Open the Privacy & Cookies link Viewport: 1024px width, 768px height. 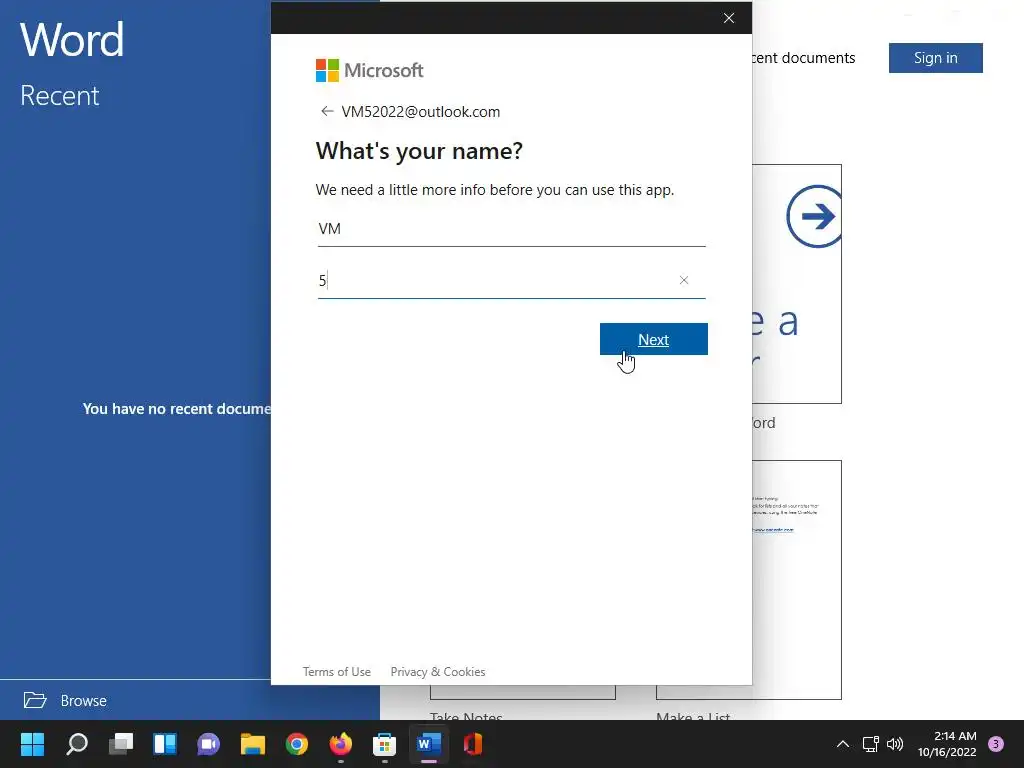click(438, 671)
